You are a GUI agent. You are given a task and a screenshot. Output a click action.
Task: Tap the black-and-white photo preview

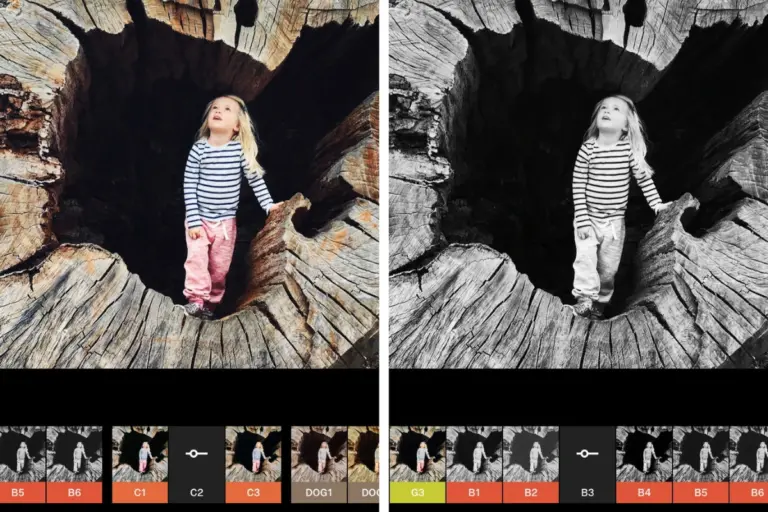579,184
